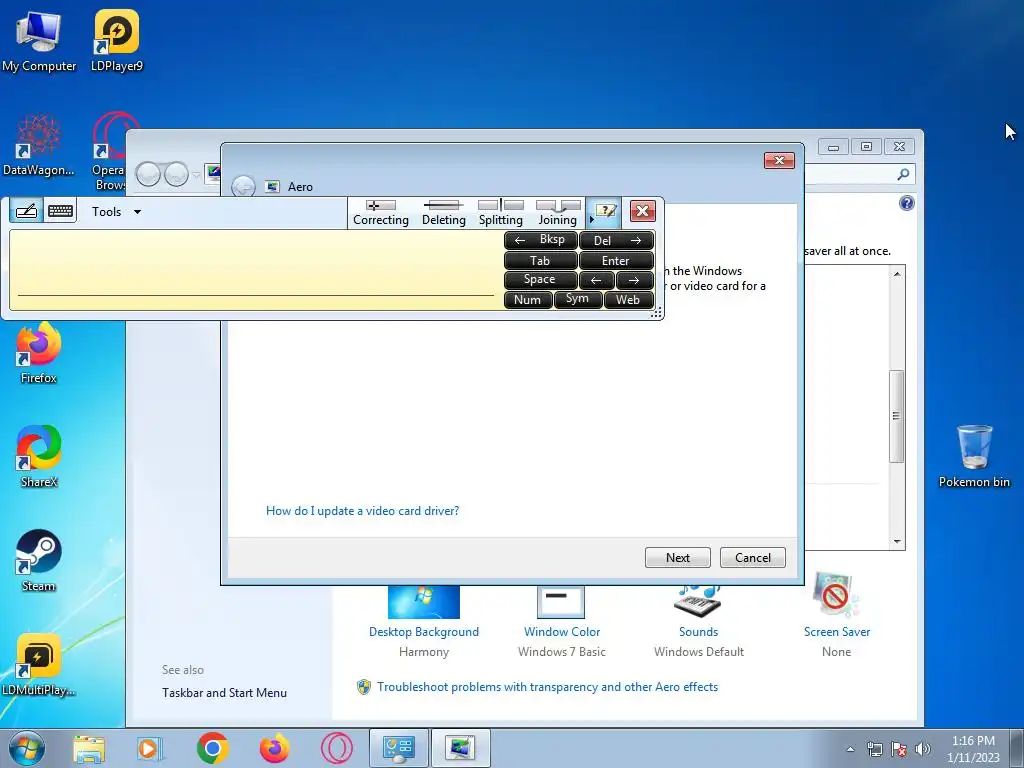This screenshot has width=1024, height=768.
Task: Show the Correcting gesture demo
Action: click(x=381, y=213)
